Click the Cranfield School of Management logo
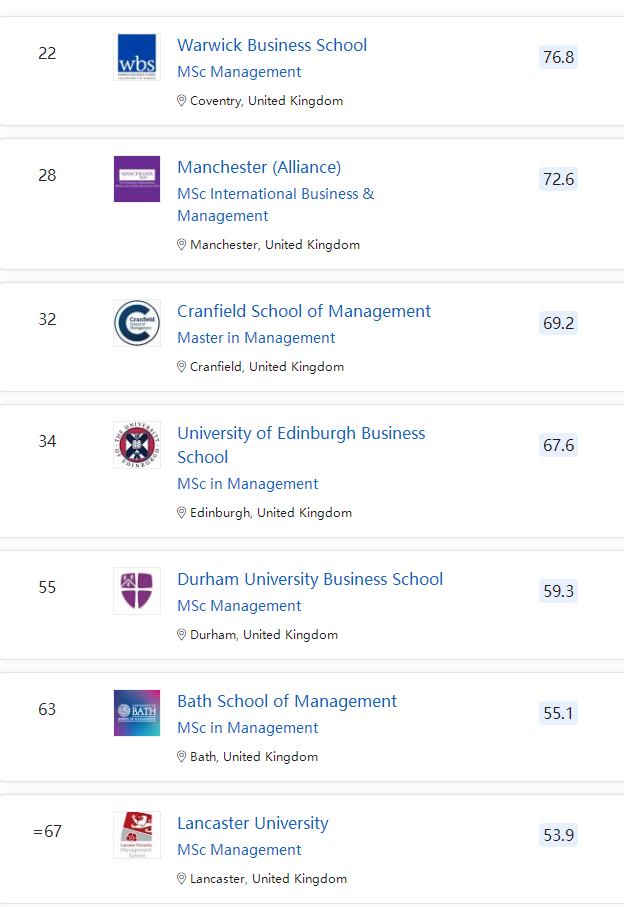Screen dimensions: 624x907 pos(137,323)
